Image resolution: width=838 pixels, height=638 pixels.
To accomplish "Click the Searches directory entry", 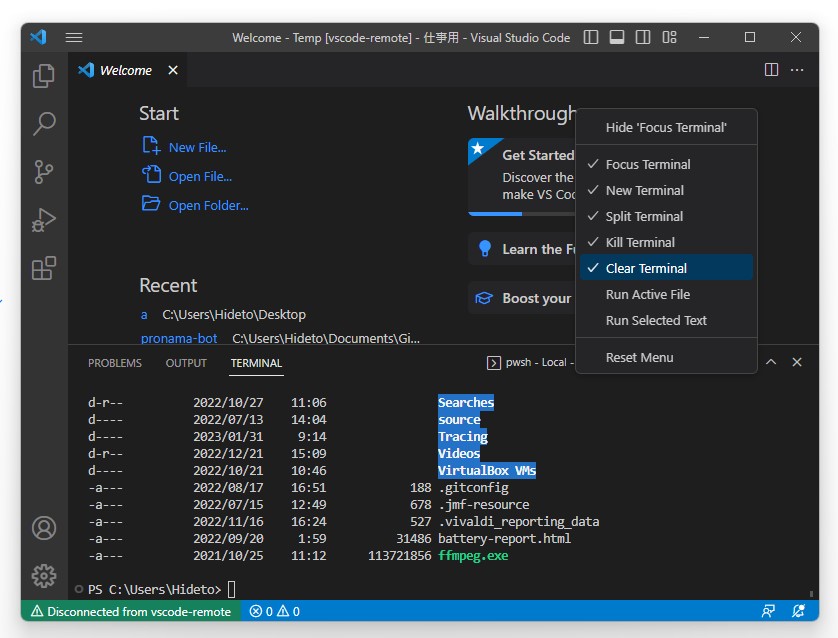I will point(465,402).
